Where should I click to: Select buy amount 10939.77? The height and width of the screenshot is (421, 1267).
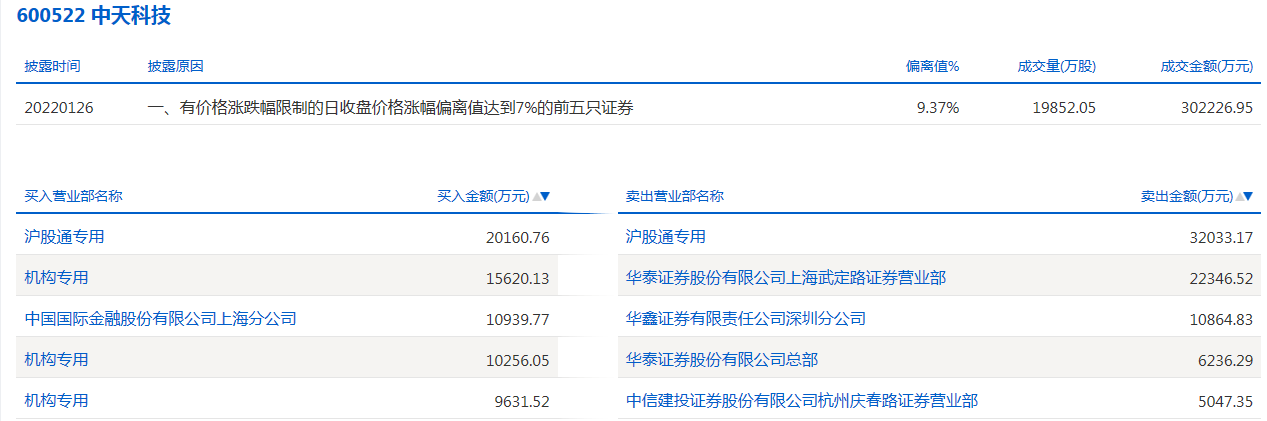[518, 320]
